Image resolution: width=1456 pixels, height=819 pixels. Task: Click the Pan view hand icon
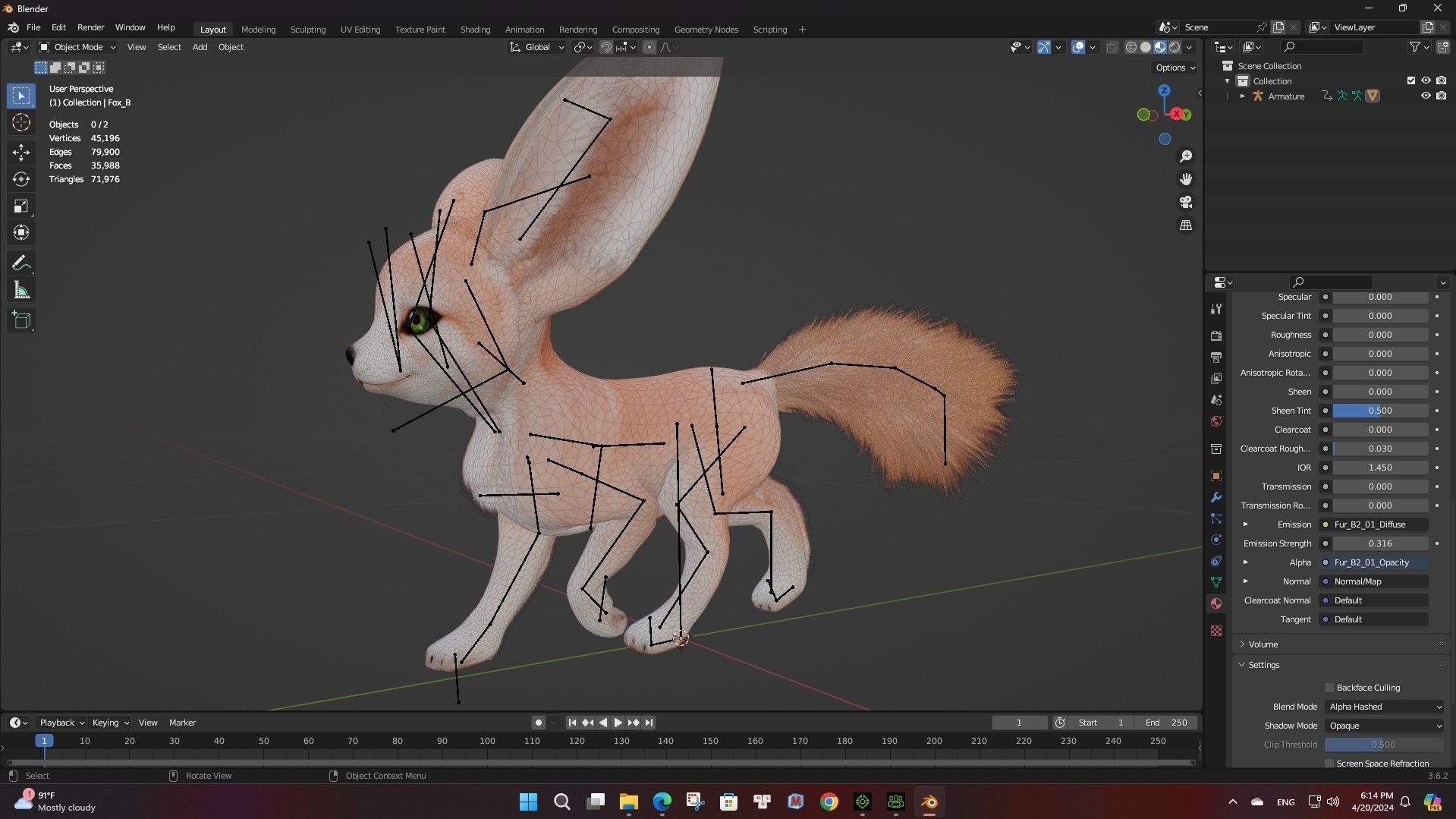coord(1185,179)
